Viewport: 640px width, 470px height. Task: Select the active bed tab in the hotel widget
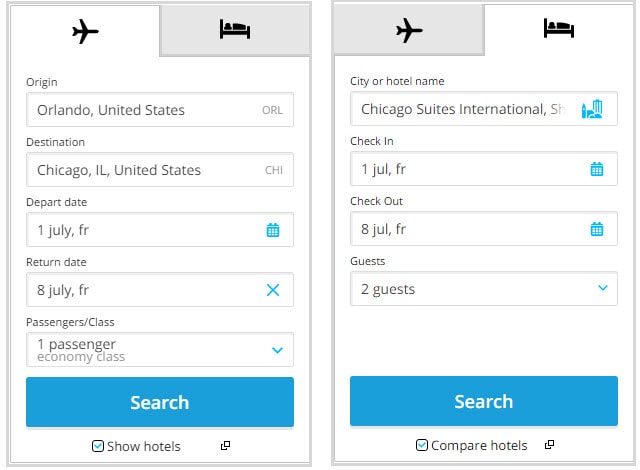tap(559, 30)
